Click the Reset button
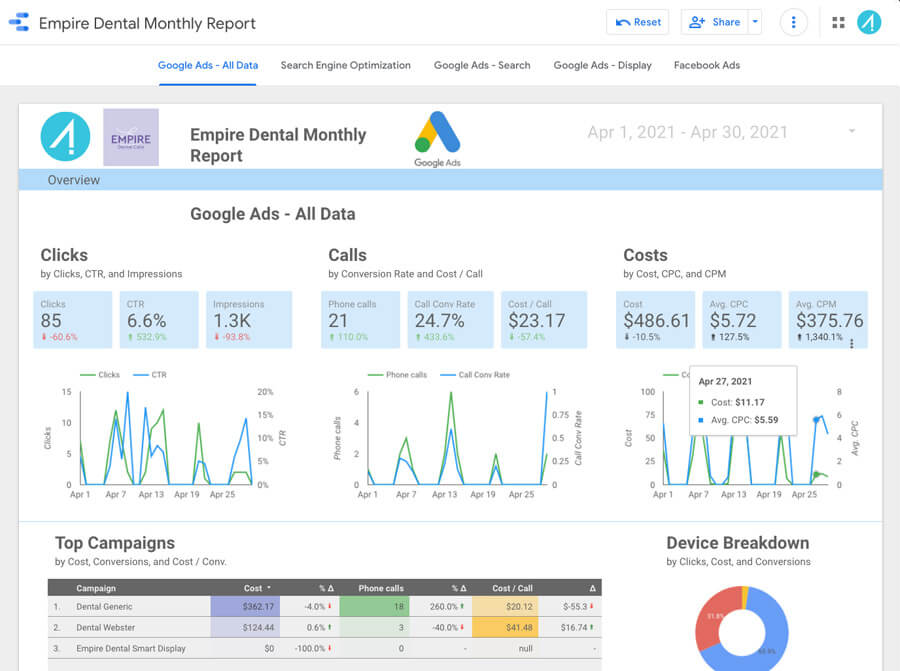Screen dimensions: 900x671 point(638,22)
